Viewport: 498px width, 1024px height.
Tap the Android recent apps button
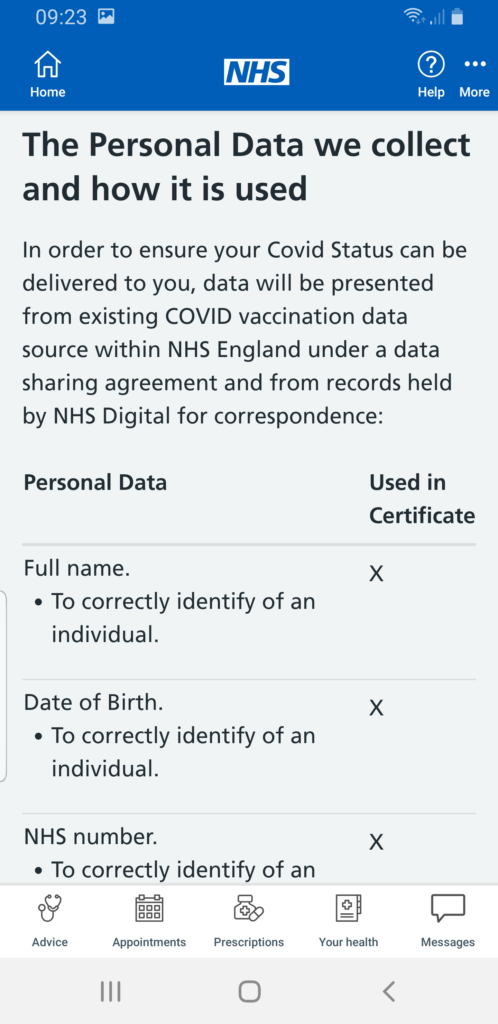[x=111, y=991]
